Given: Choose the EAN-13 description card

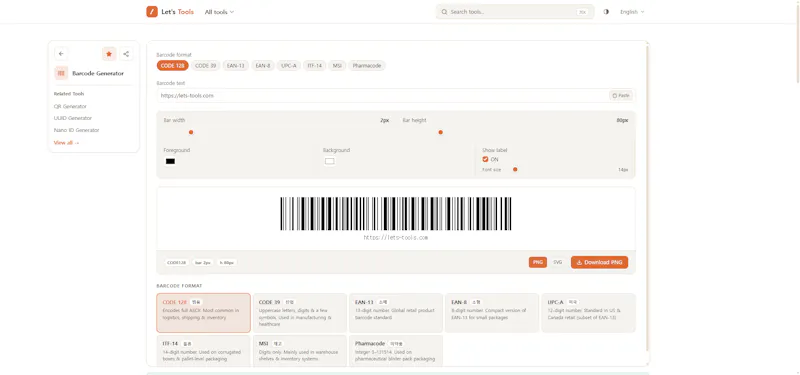Looking at the screenshot, I should 395,313.
